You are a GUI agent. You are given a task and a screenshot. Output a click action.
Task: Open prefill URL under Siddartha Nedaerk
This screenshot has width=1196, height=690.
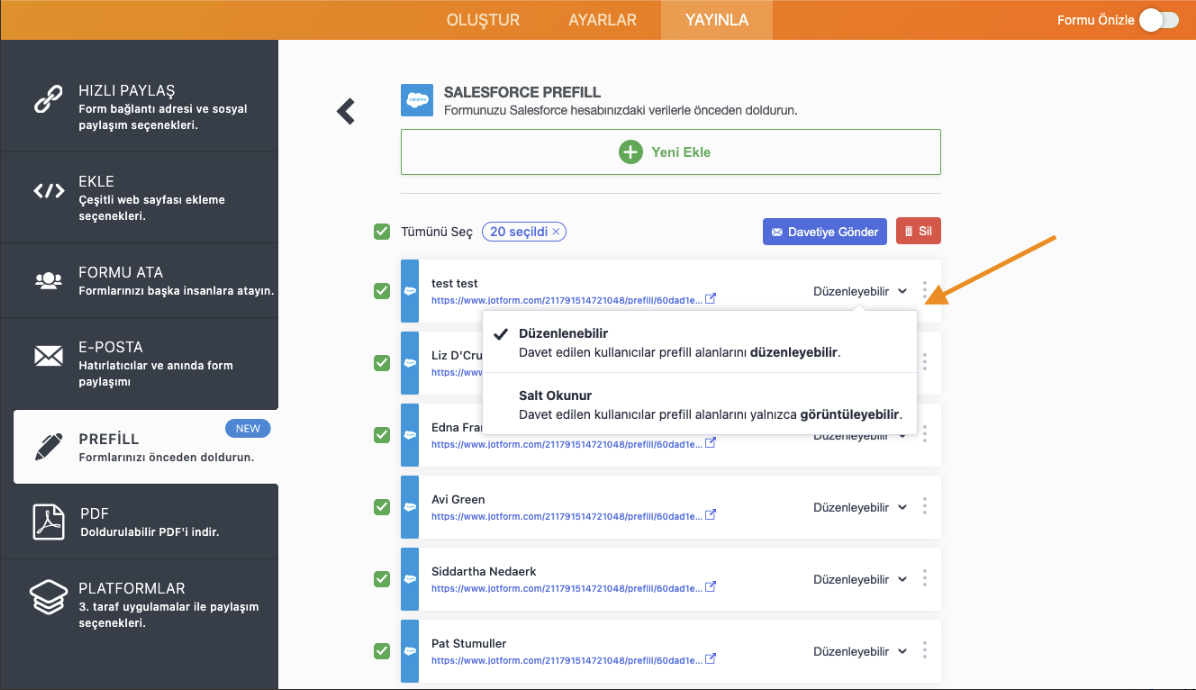click(566, 589)
